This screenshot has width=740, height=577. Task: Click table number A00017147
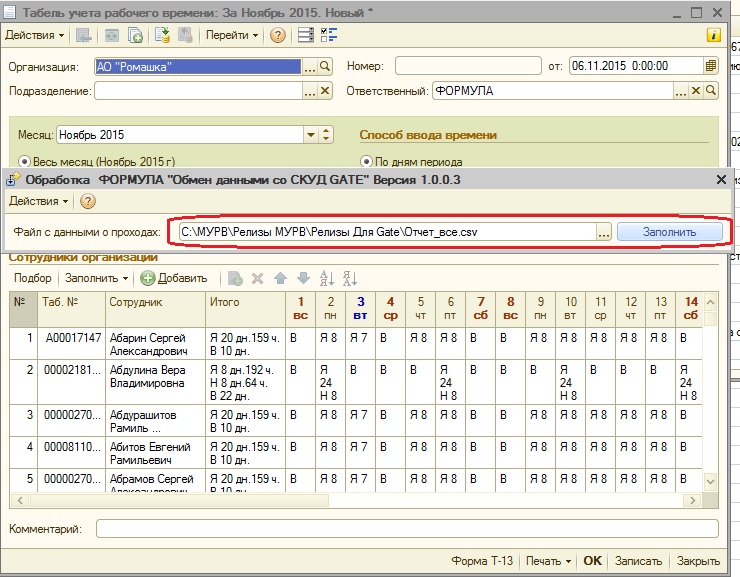73,338
